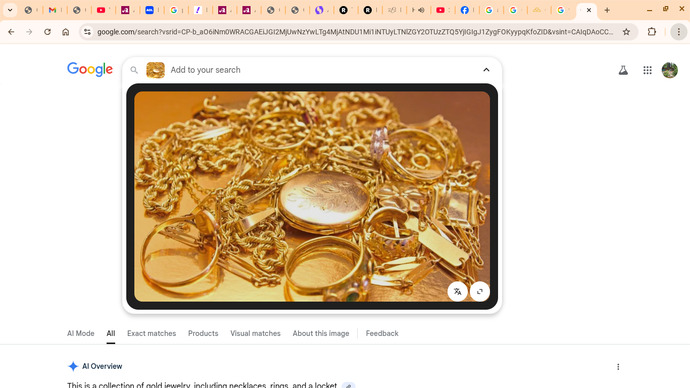Click the URL address bar

pos(355,32)
